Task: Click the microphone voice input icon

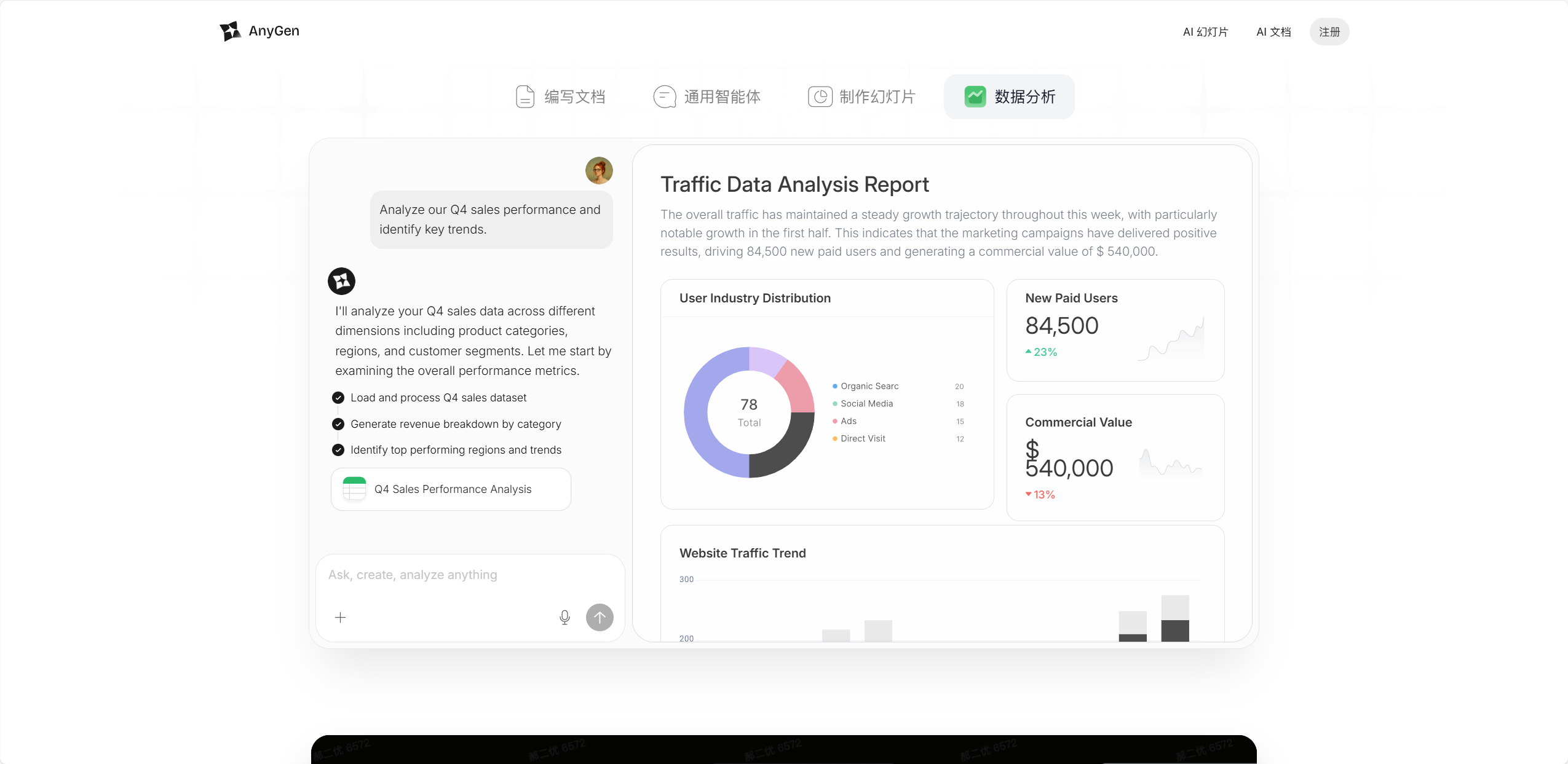Action: click(564, 617)
